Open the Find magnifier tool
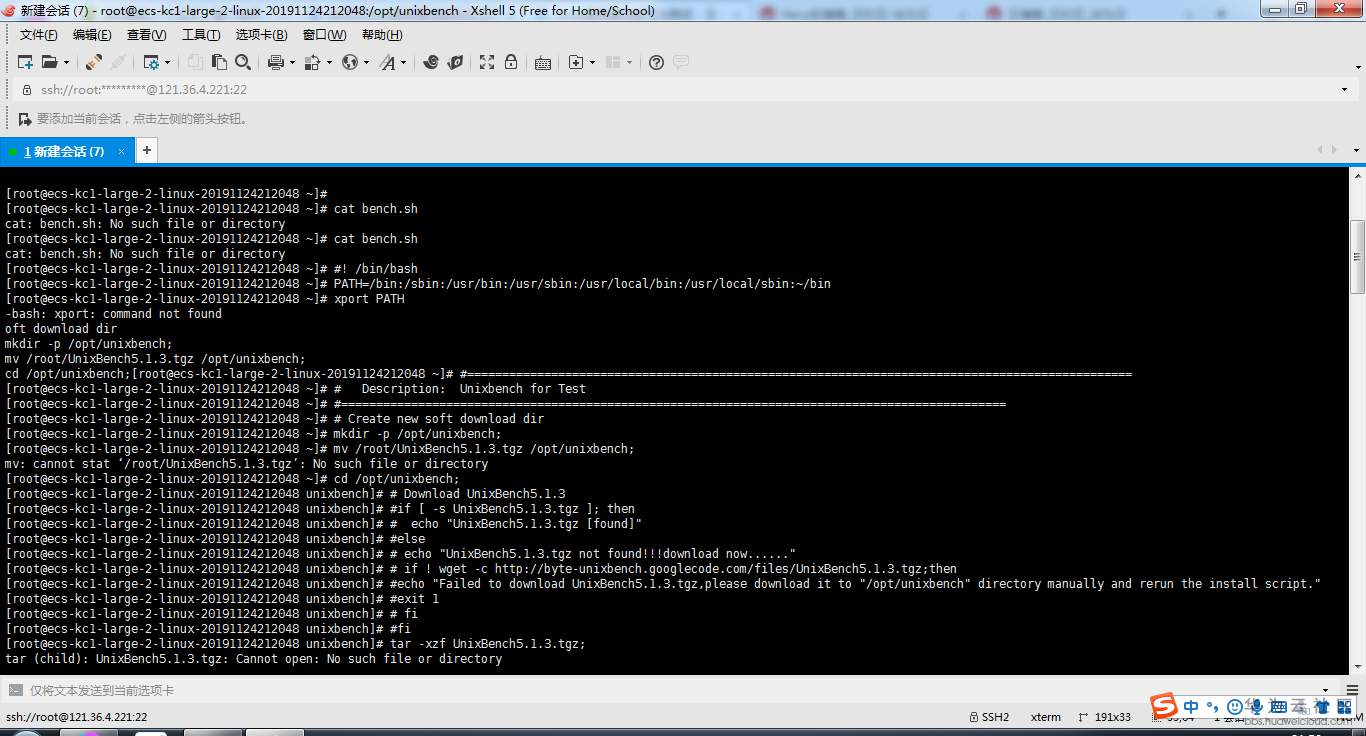 (243, 62)
